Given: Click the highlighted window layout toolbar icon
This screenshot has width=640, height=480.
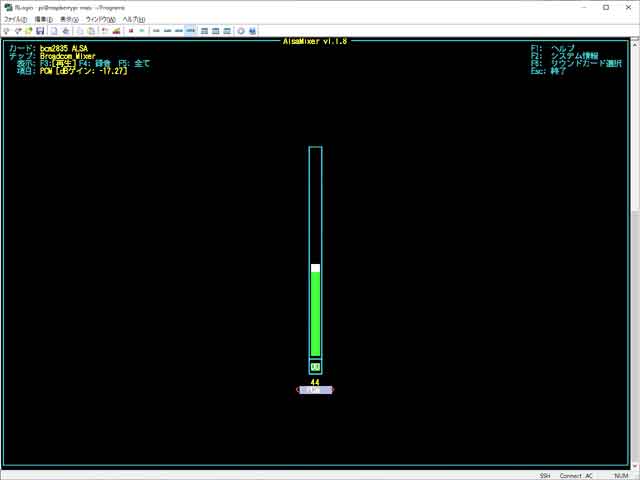Looking at the screenshot, I should click(x=191, y=31).
